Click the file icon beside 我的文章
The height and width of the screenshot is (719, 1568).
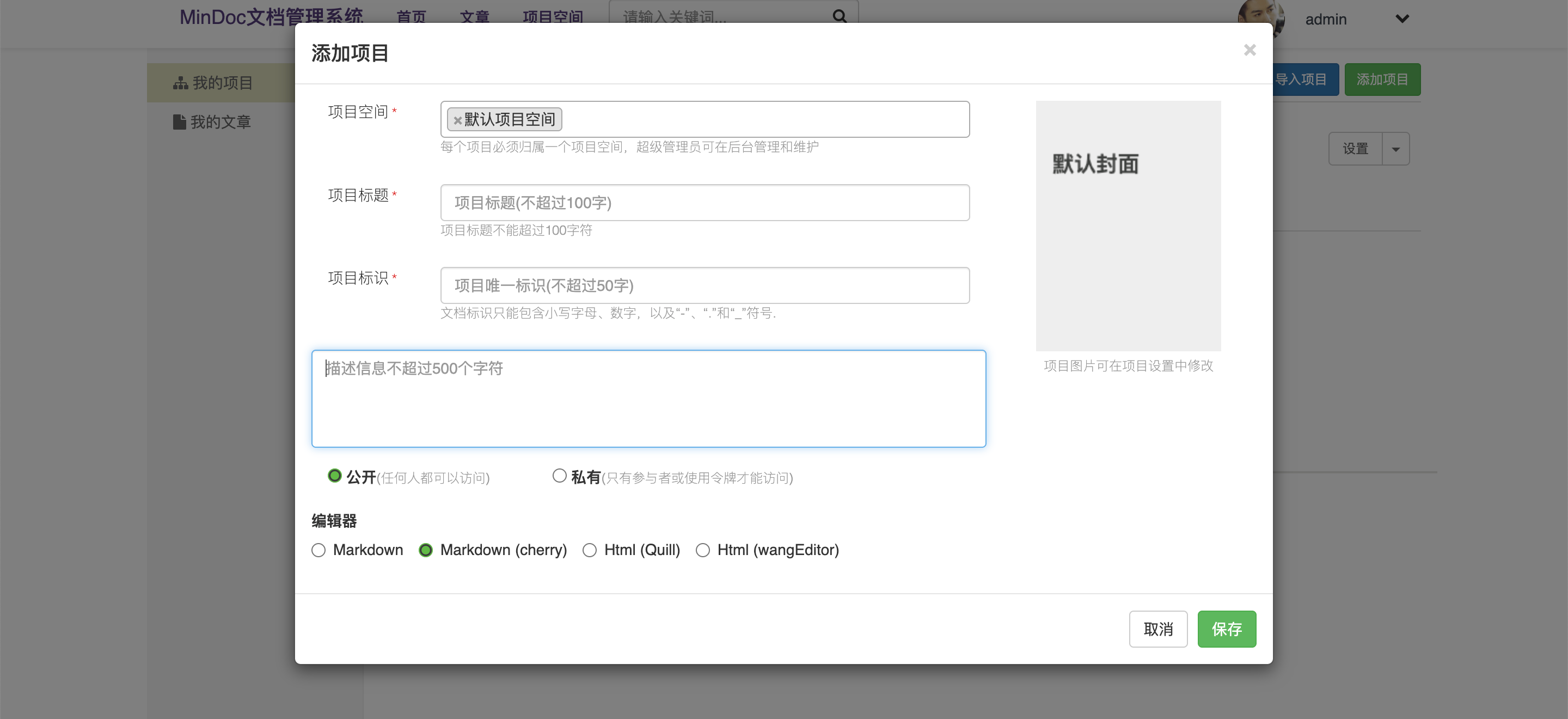pos(179,122)
